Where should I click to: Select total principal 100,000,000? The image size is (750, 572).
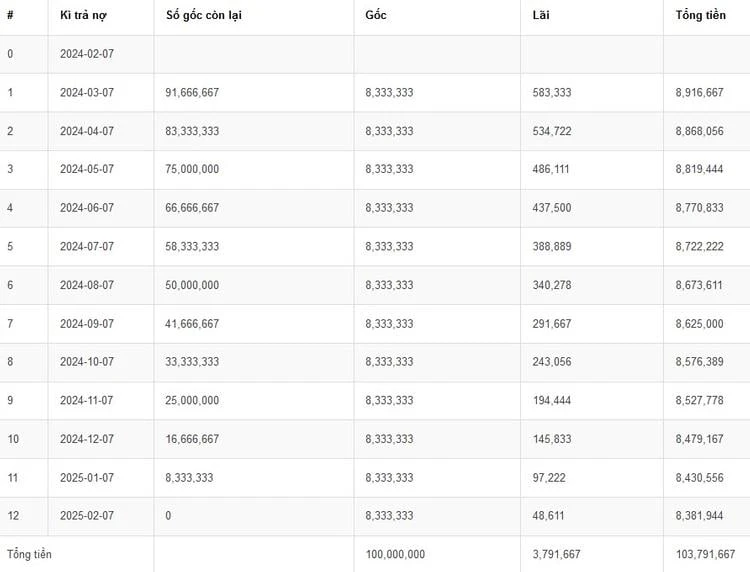pyautogui.click(x=395, y=554)
